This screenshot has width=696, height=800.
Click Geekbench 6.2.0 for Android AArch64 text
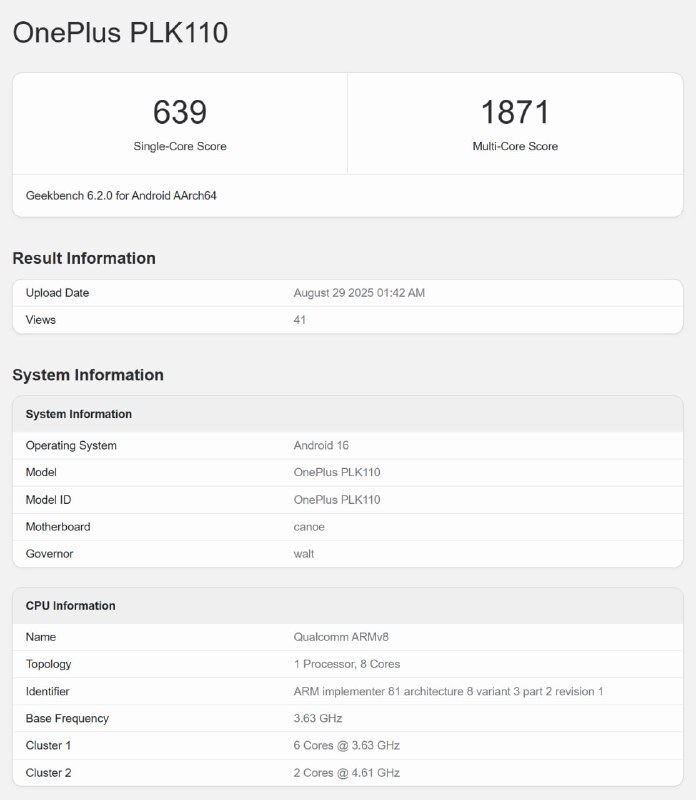[x=121, y=196]
